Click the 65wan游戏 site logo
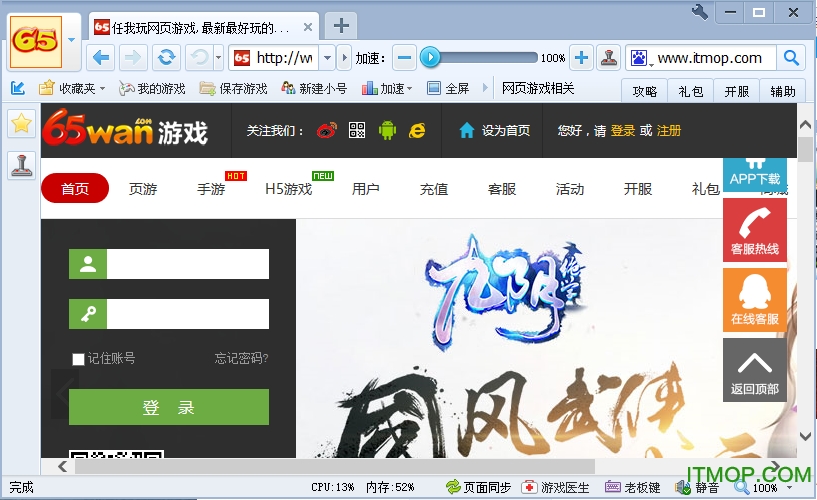This screenshot has width=817, height=500. click(125, 128)
